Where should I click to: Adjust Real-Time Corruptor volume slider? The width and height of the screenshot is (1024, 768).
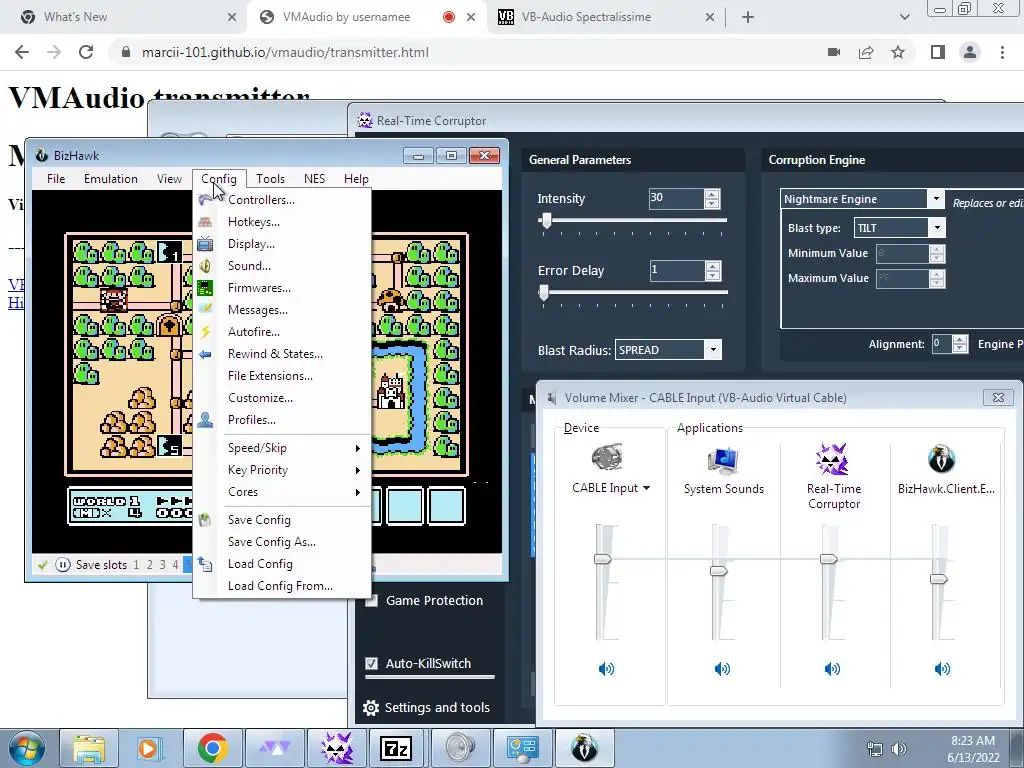pos(829,559)
